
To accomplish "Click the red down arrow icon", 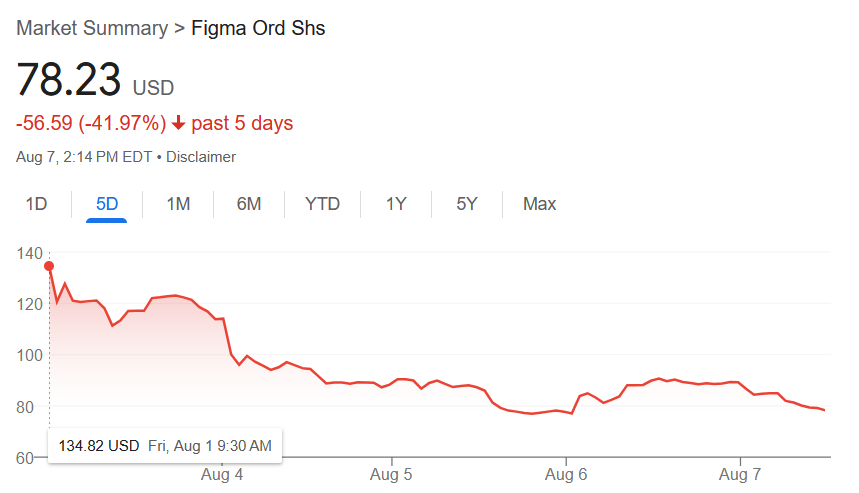I will pyautogui.click(x=178, y=123).
